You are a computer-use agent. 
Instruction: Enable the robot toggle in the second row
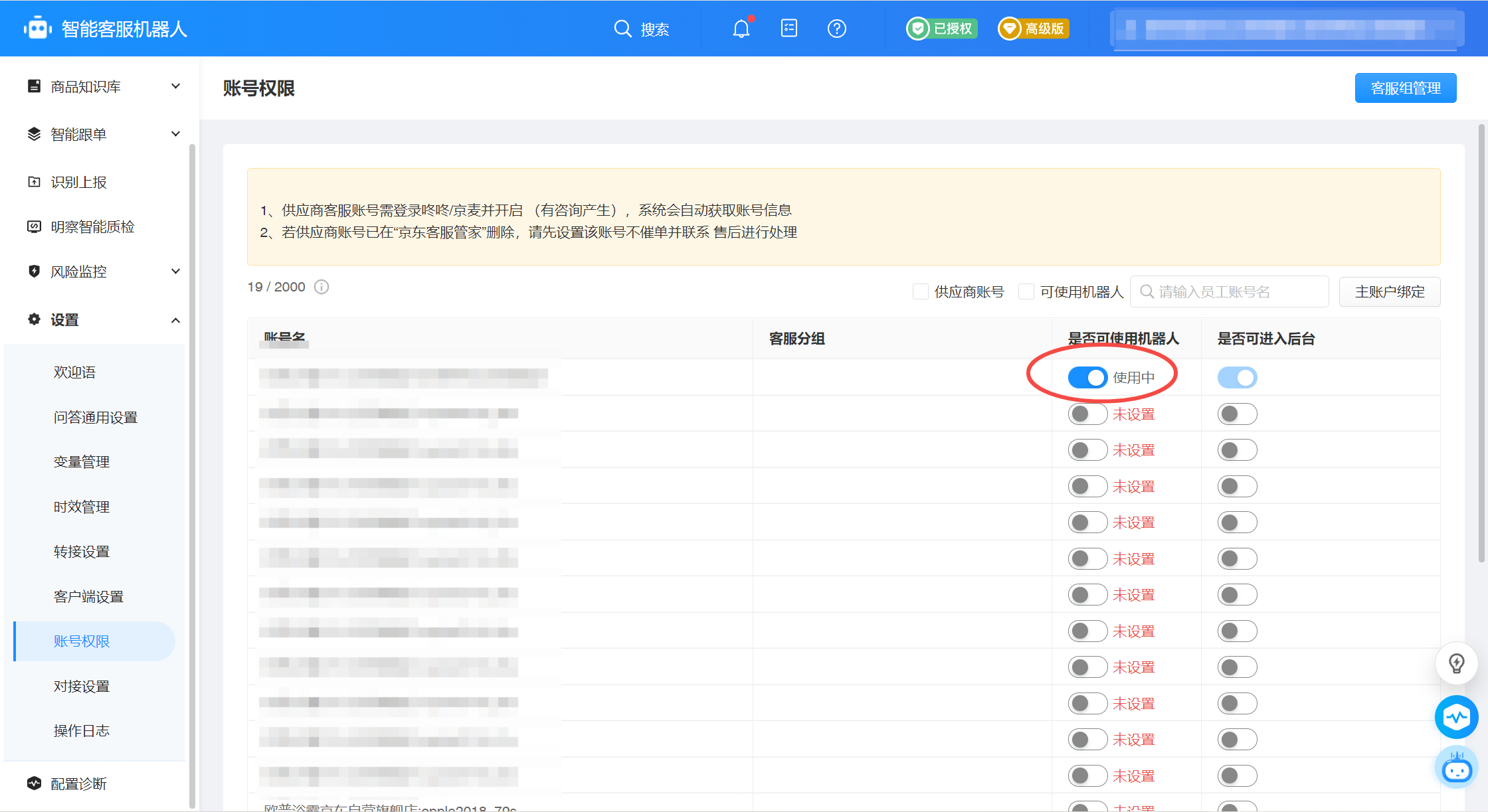(x=1087, y=414)
